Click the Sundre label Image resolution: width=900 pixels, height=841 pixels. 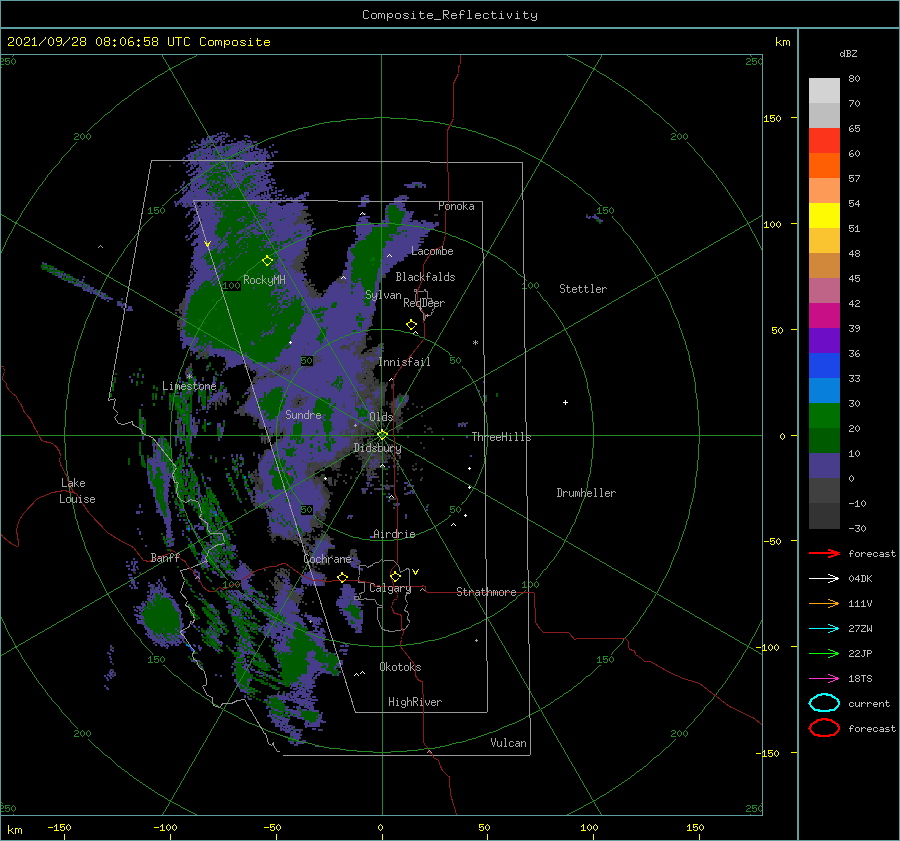pyautogui.click(x=303, y=415)
